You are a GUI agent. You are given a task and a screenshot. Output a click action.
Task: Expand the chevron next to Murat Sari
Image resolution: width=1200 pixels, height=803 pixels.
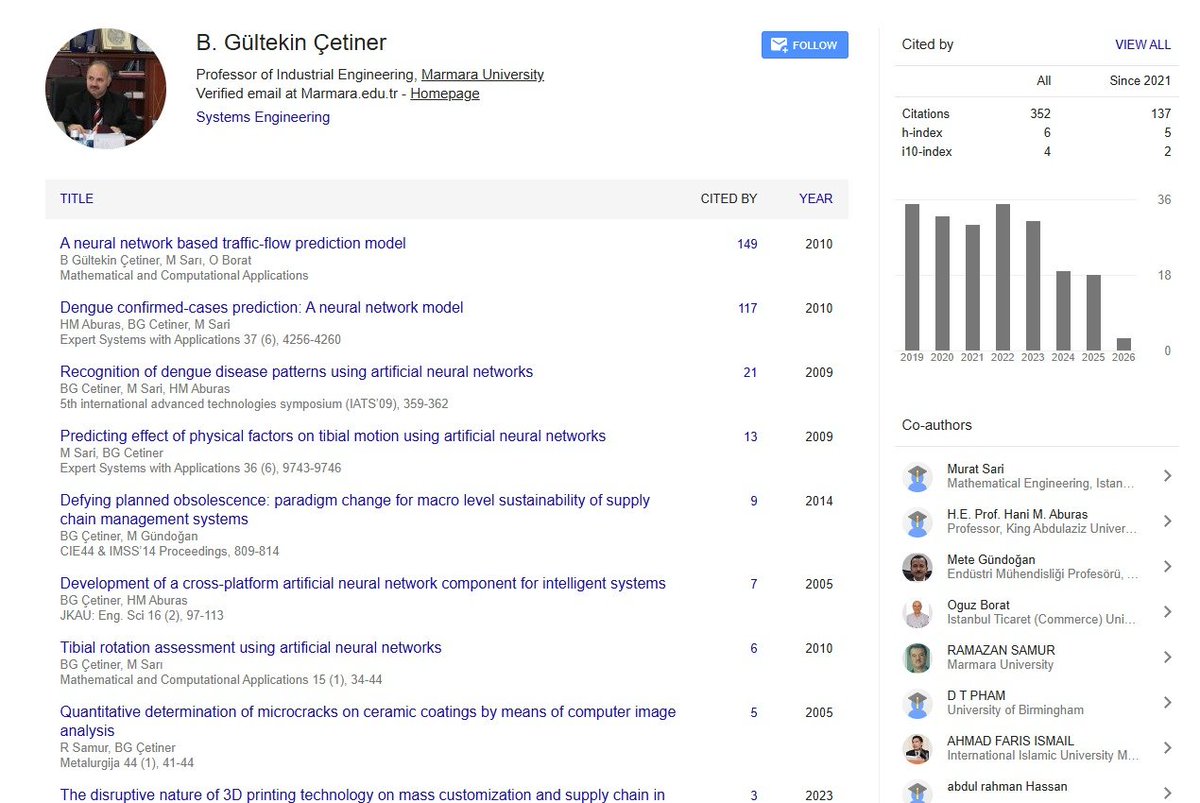(x=1167, y=476)
